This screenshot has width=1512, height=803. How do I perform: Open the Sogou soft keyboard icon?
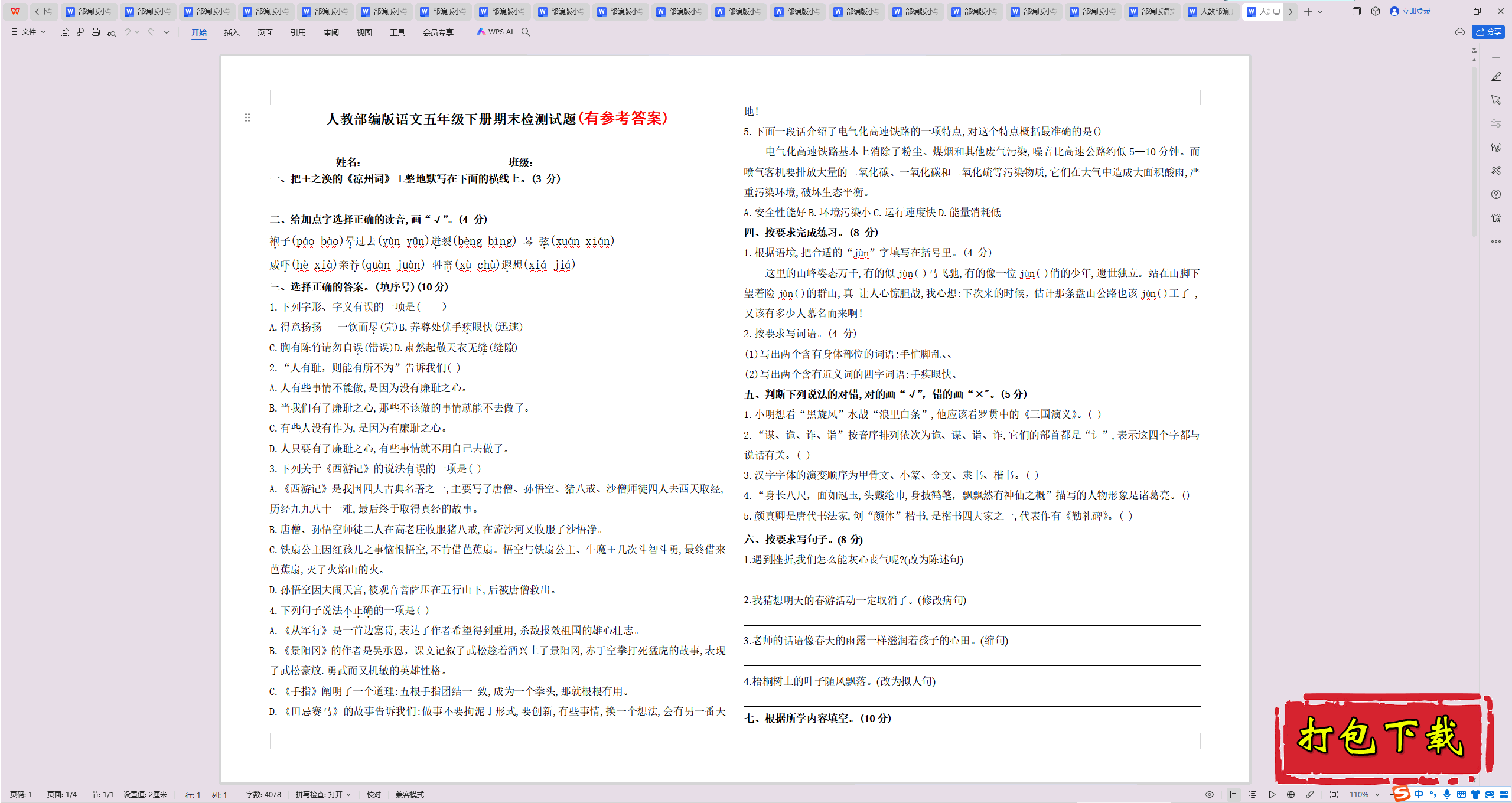click(x=1461, y=794)
